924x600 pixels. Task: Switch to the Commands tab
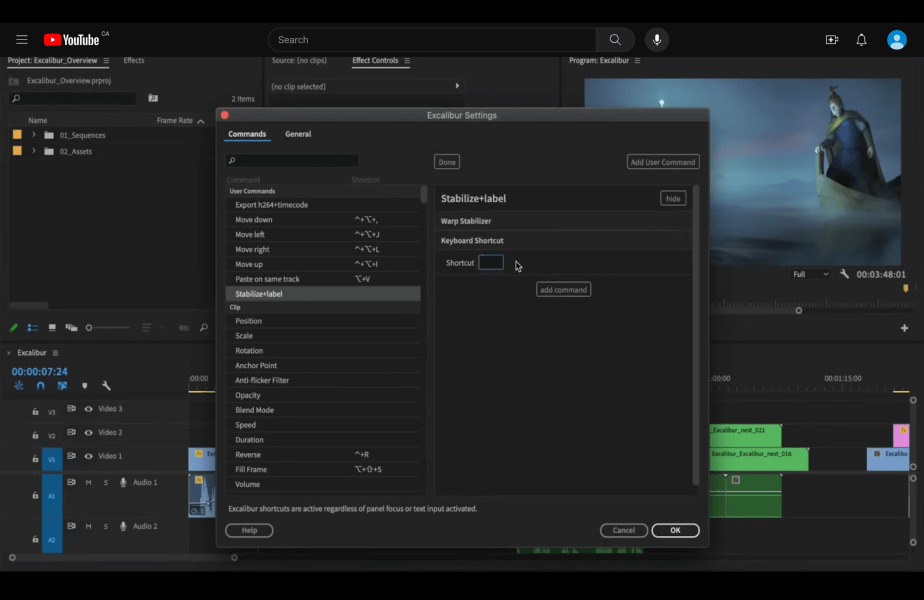(247, 134)
